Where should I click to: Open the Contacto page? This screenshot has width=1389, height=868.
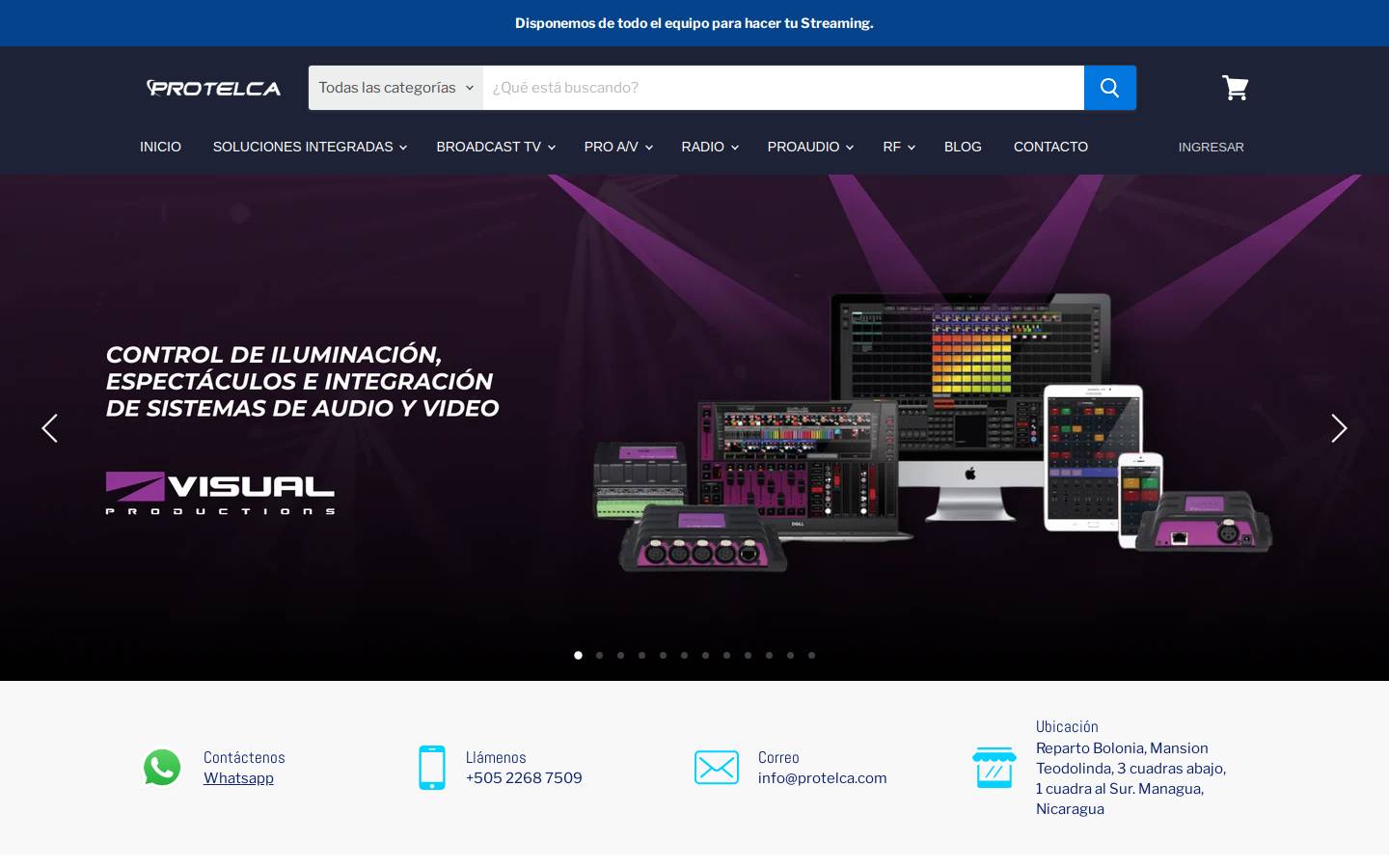pos(1050,147)
